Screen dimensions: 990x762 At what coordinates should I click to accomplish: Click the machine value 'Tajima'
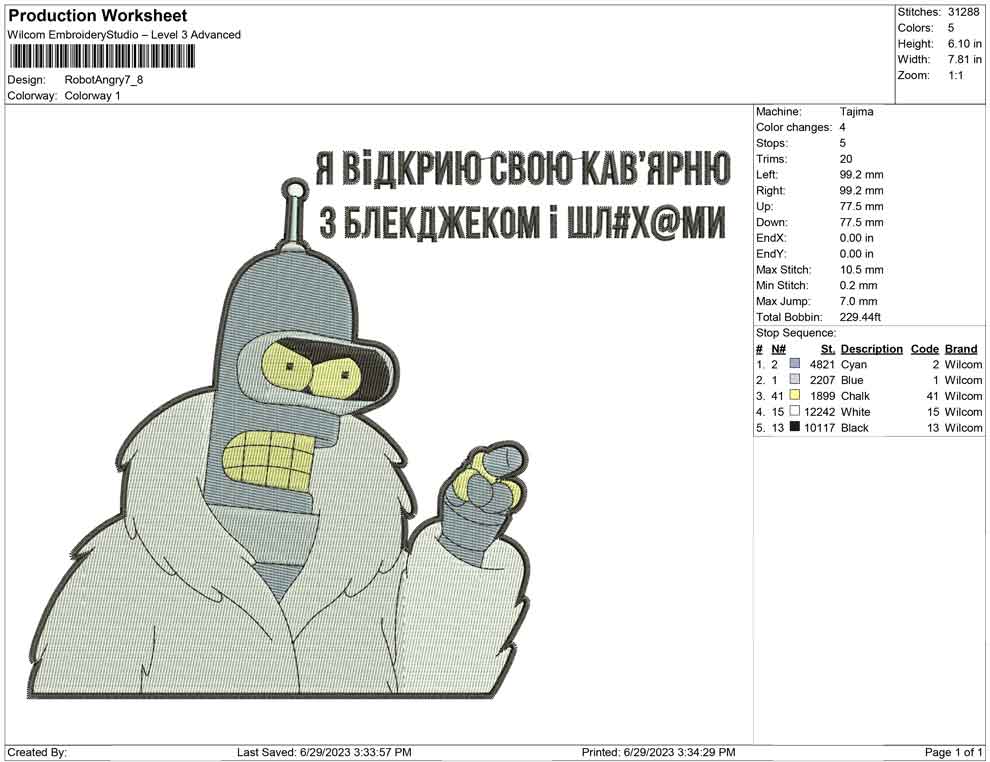coord(856,112)
